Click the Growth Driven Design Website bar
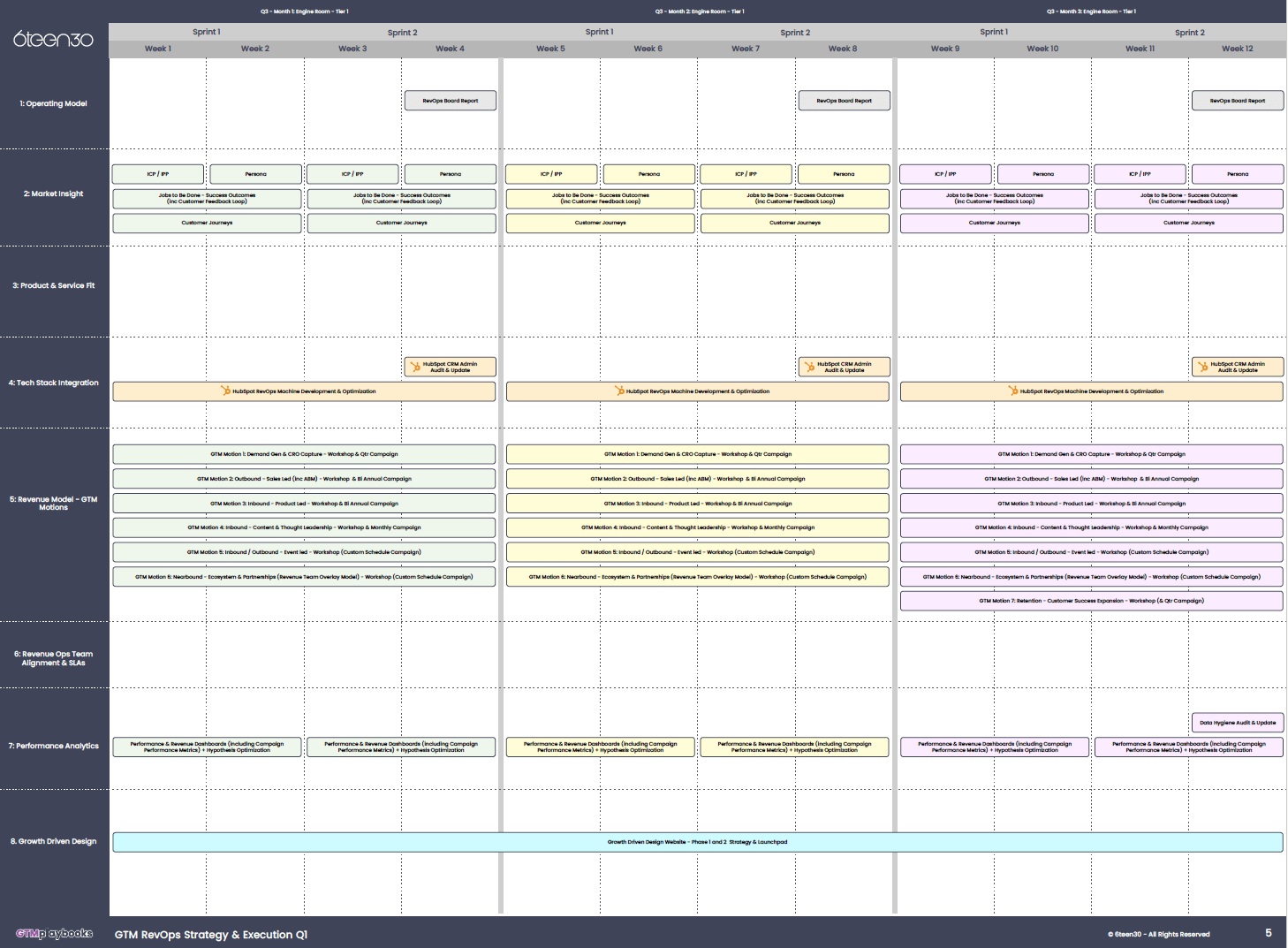Image resolution: width=1288 pixels, height=948 pixels. [698, 842]
